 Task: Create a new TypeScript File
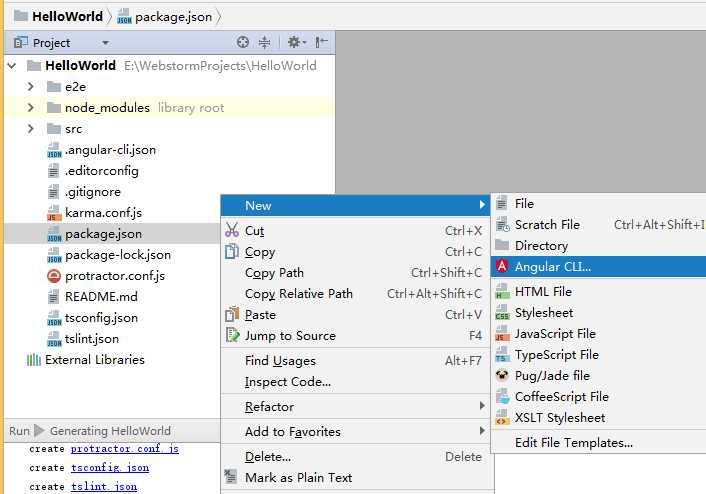click(599, 354)
